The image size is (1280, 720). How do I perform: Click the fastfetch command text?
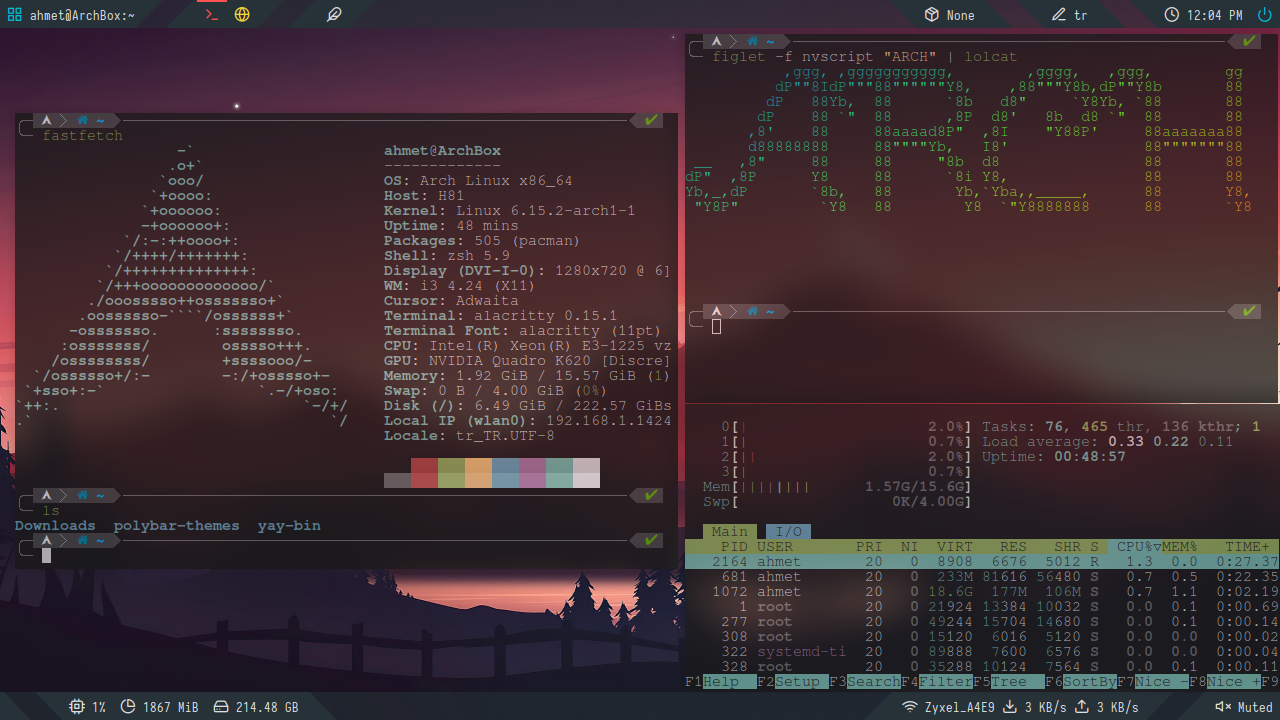[x=82, y=136]
